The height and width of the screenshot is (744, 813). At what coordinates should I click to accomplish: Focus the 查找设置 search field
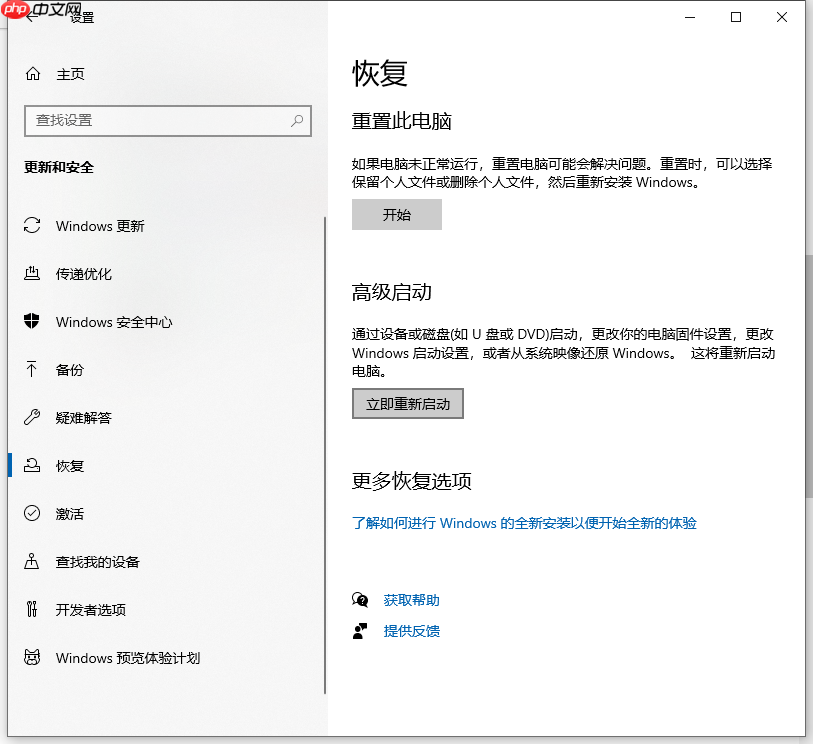click(x=167, y=121)
